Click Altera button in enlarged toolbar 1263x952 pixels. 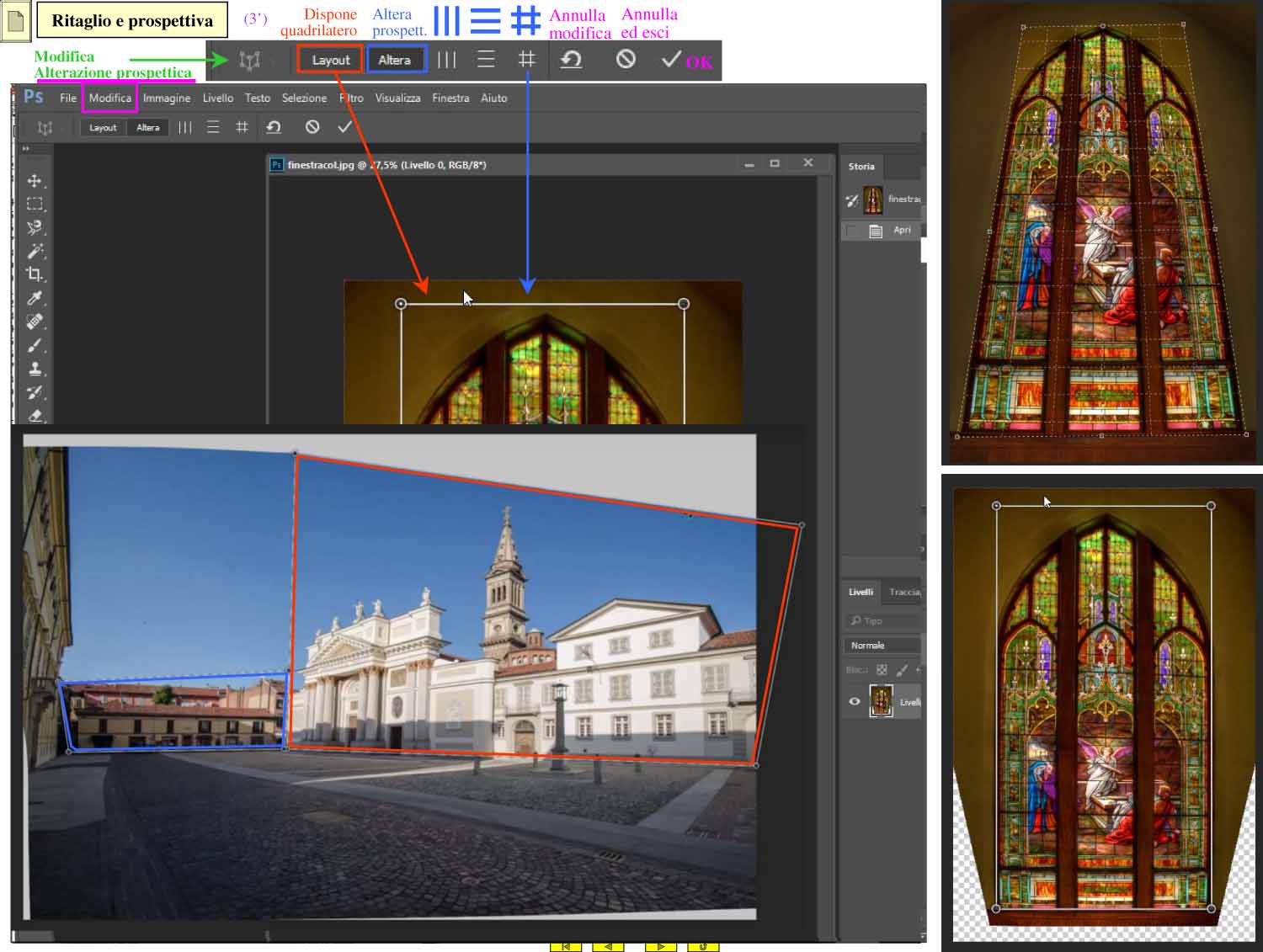point(395,60)
